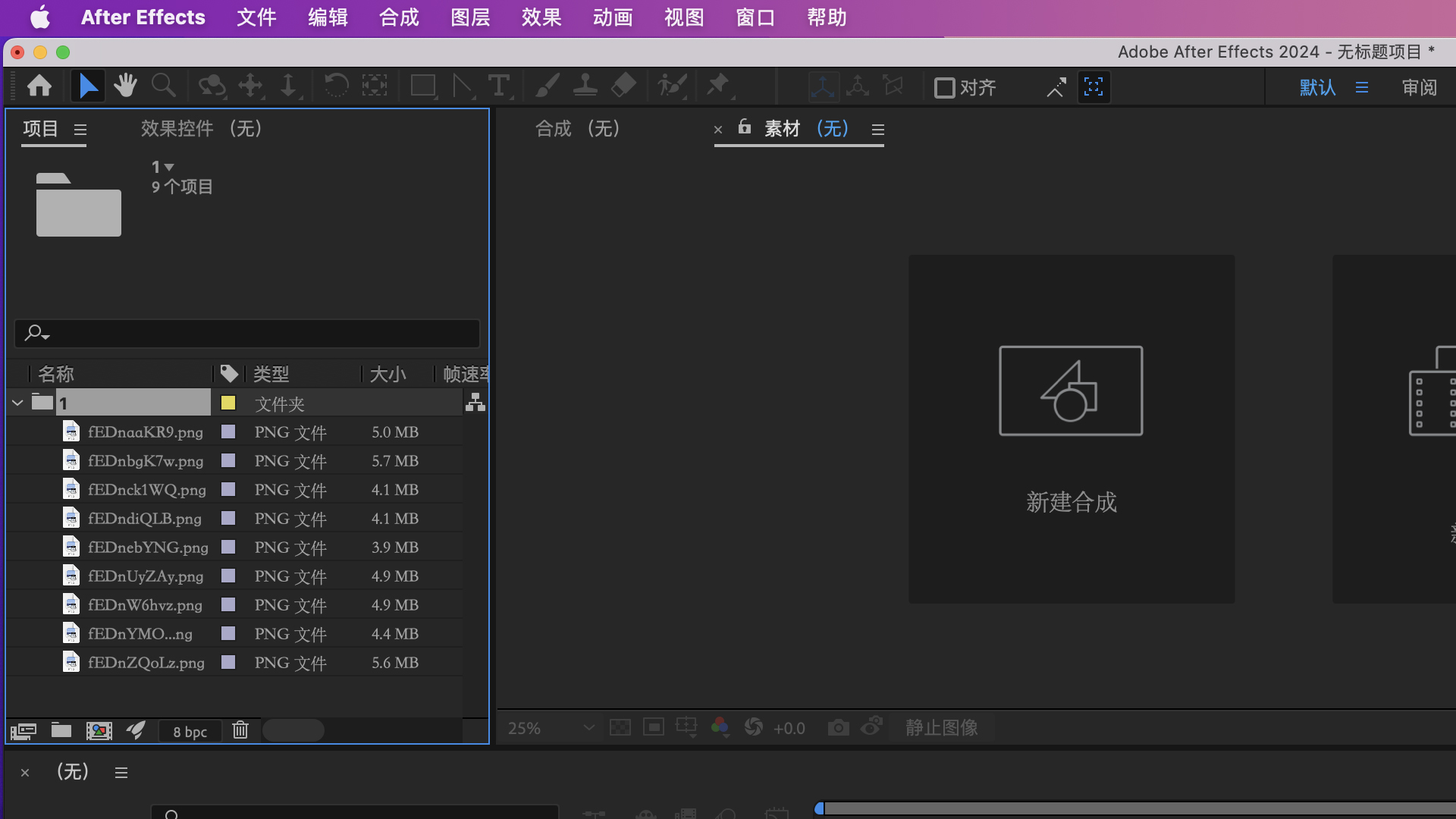Screen dimensions: 1456x819
Task: Toggle the channel display color icon
Action: click(720, 726)
